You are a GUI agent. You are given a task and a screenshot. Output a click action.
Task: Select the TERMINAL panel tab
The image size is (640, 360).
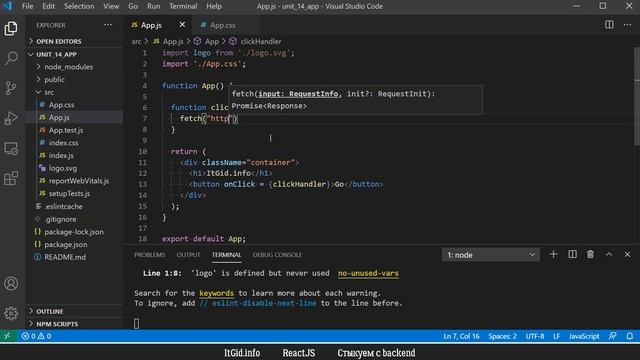click(226, 255)
